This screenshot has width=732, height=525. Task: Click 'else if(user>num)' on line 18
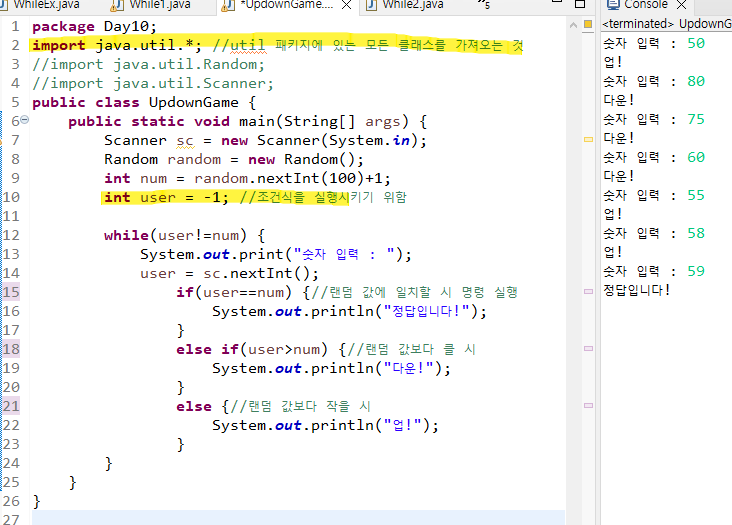[x=252, y=349]
